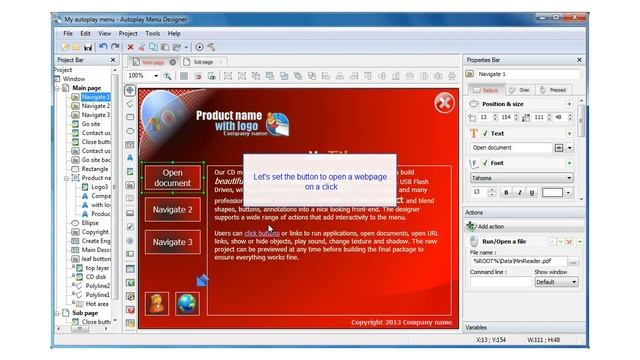
Task: Undo the last action
Action: coord(103,47)
